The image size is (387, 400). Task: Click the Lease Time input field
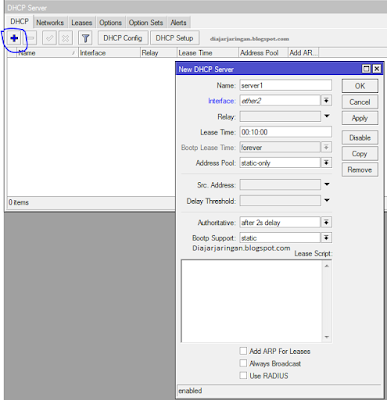[x=286, y=132]
